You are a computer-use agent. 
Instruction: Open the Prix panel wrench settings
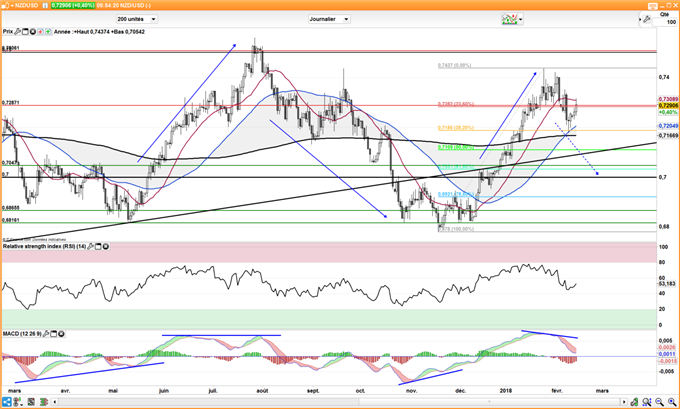tap(18, 32)
